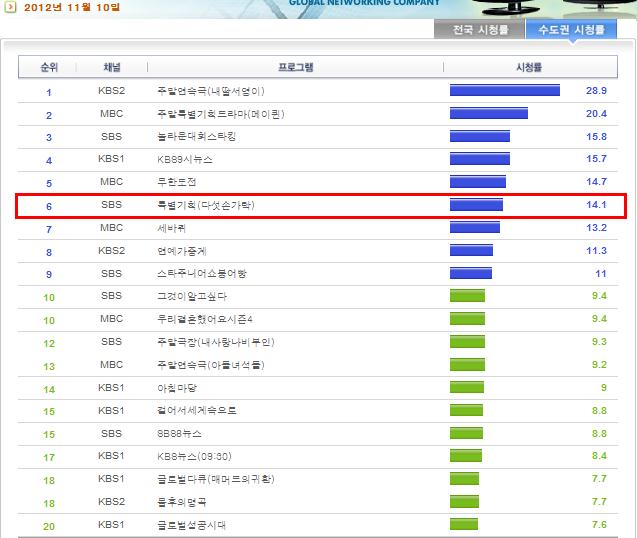Click the 15.8 rating value
The width and height of the screenshot is (637, 538).
click(x=596, y=137)
